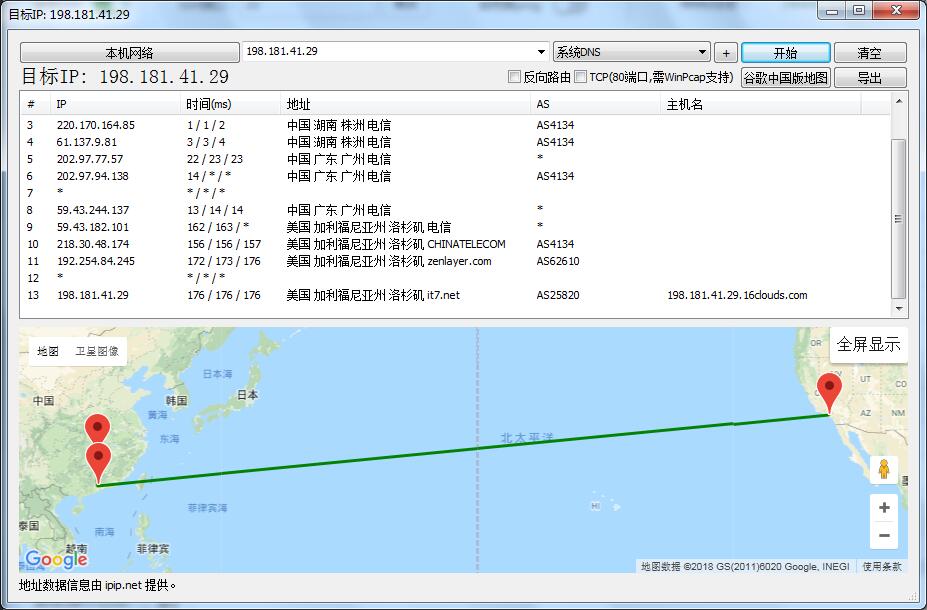Click the lower red map pin in Guangzhou
The height and width of the screenshot is (610, 927).
[98, 461]
